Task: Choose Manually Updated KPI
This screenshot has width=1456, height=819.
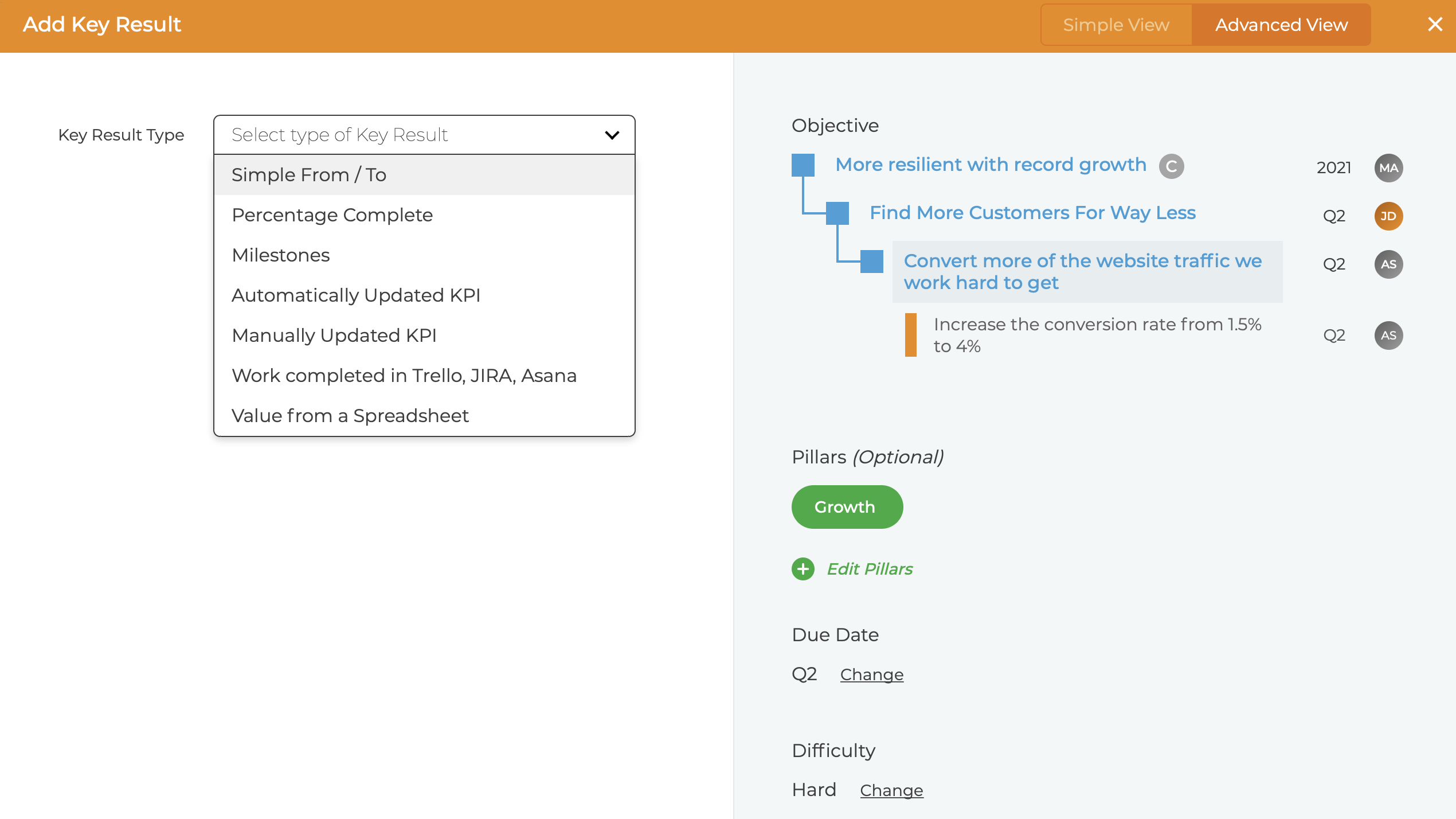Action: [x=424, y=336]
